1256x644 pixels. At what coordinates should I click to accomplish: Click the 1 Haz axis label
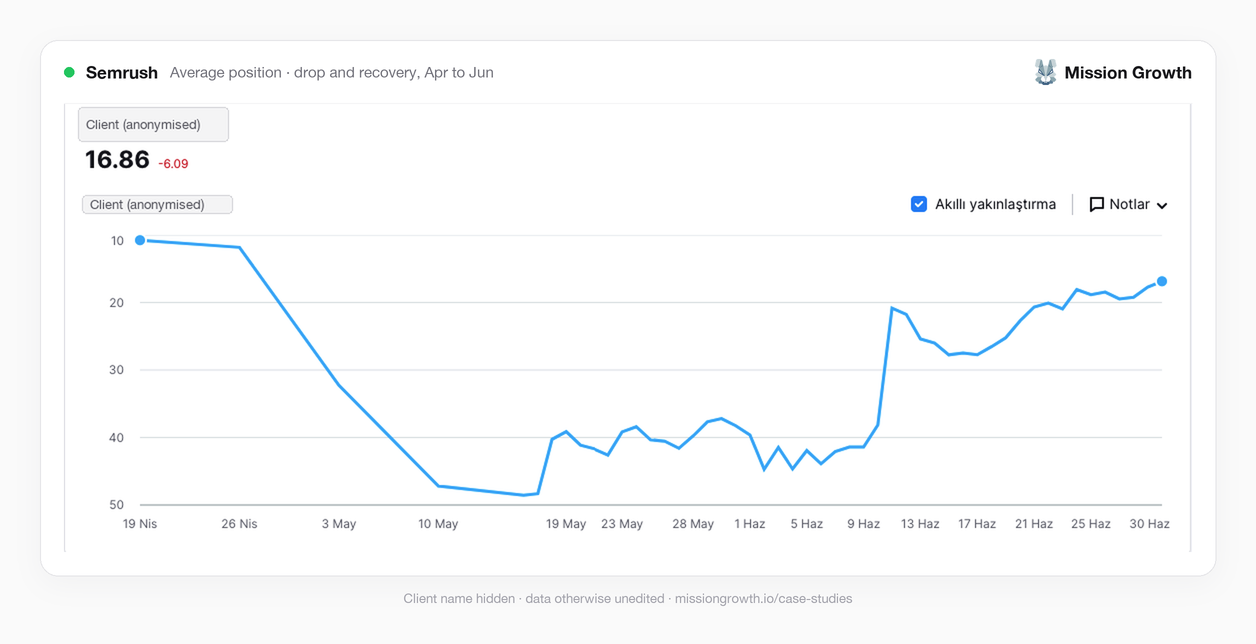(750, 524)
